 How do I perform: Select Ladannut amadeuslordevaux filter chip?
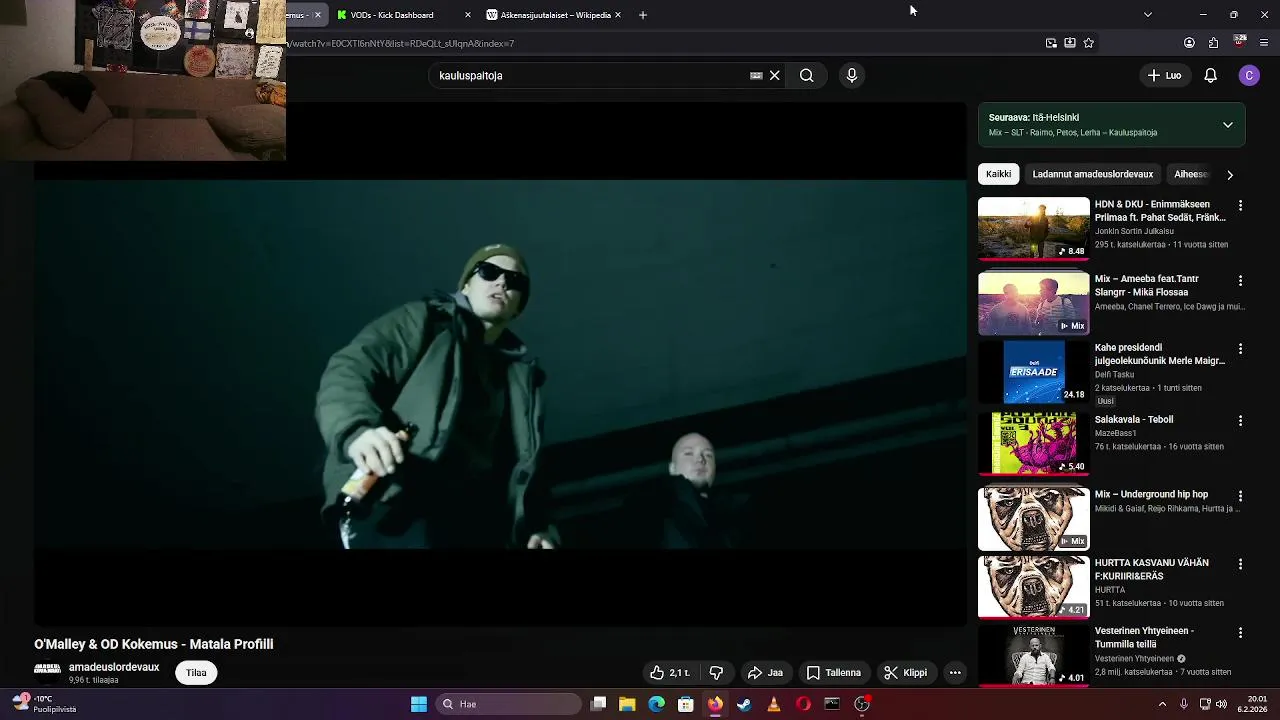[1092, 174]
